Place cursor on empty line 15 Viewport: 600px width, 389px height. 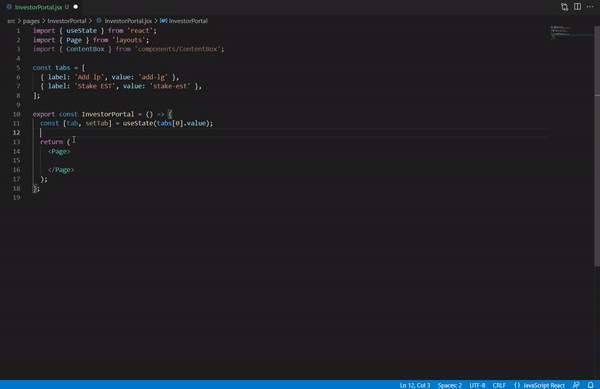coord(291,161)
